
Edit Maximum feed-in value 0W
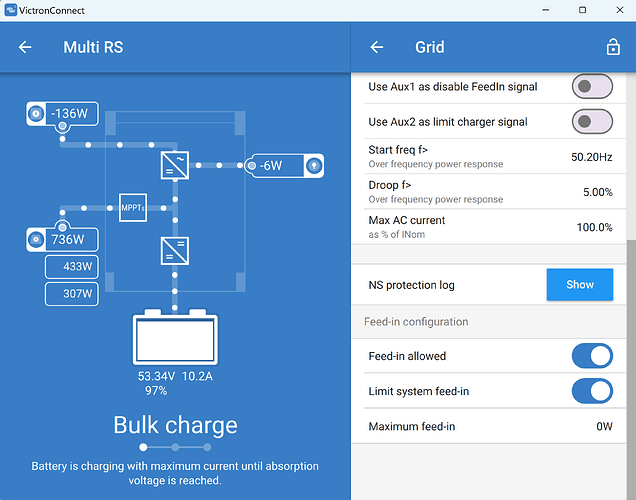coord(604,427)
